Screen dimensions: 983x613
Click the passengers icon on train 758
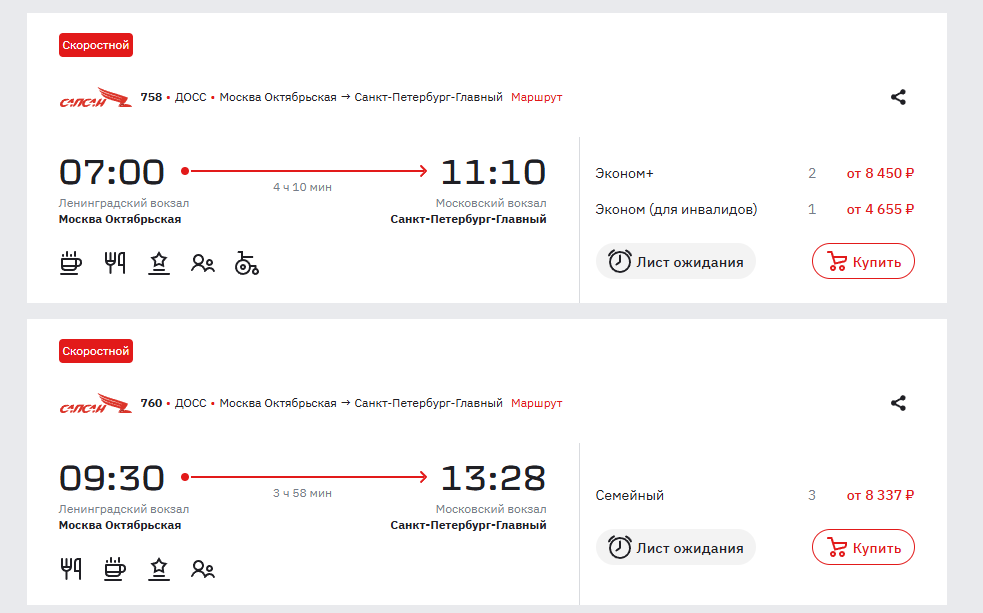click(x=202, y=263)
